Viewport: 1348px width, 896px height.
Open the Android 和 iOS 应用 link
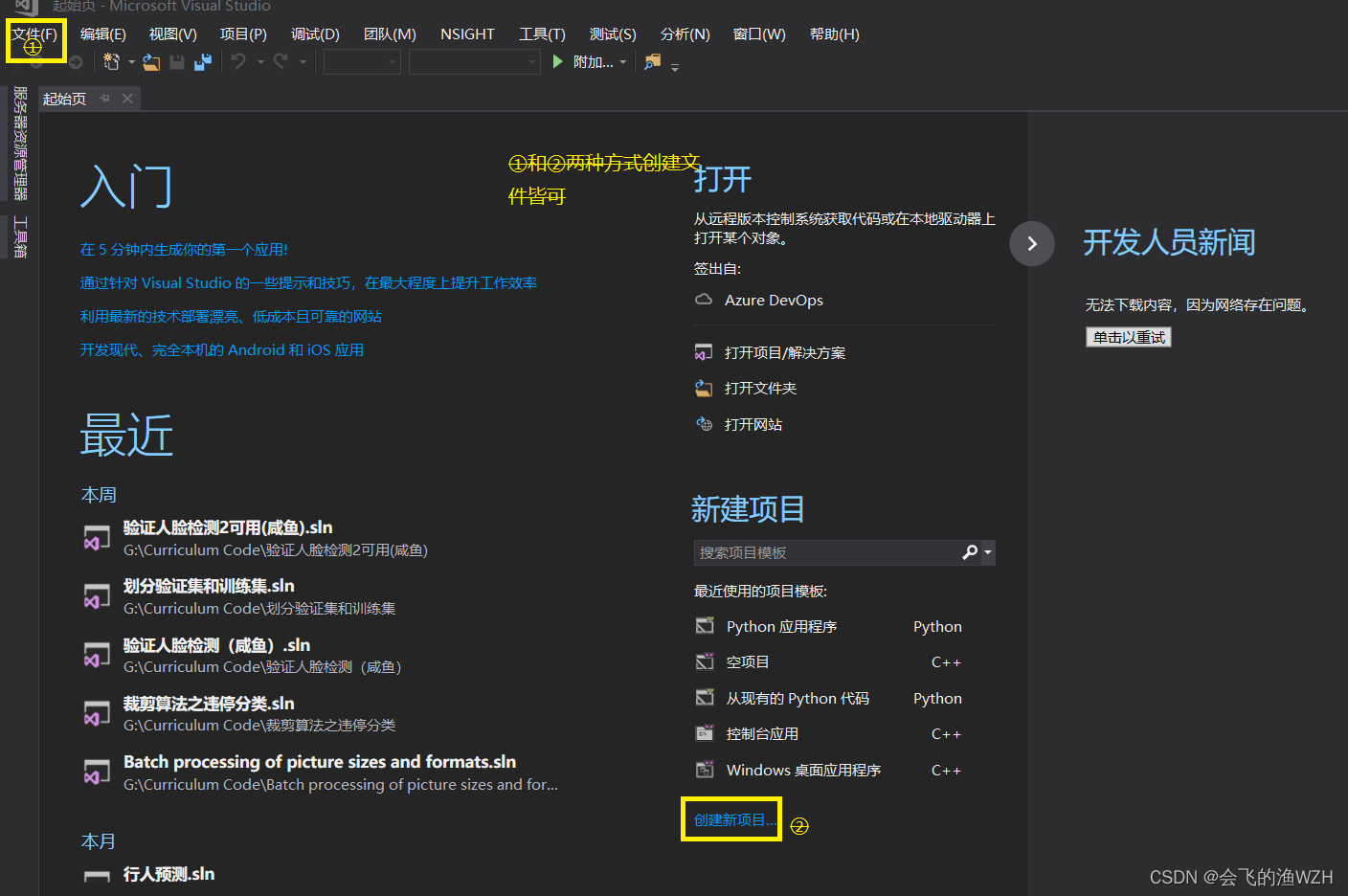coord(222,350)
